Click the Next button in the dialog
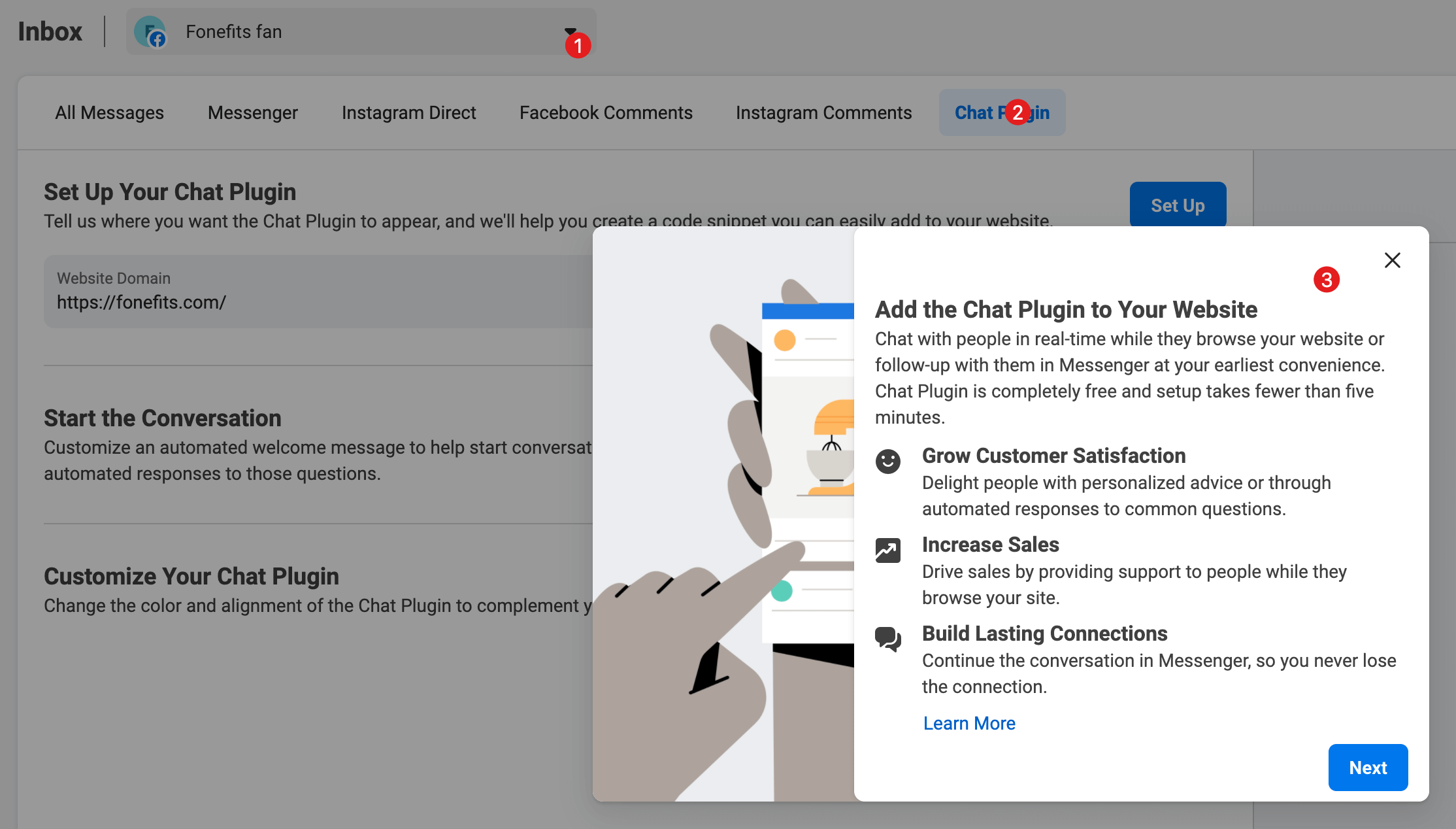Viewport: 1456px width, 829px height. pos(1367,768)
